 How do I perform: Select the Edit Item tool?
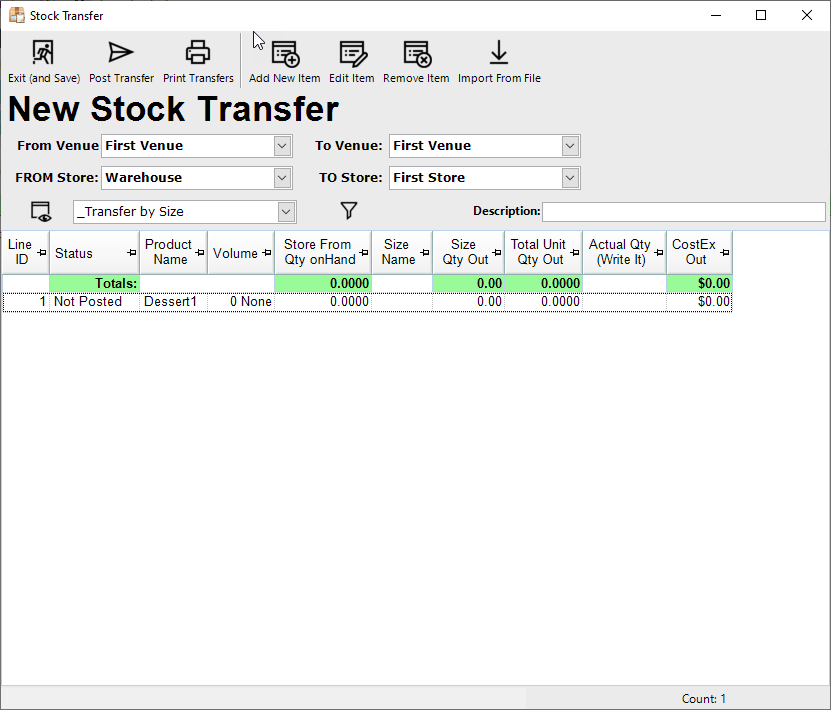pos(352,54)
